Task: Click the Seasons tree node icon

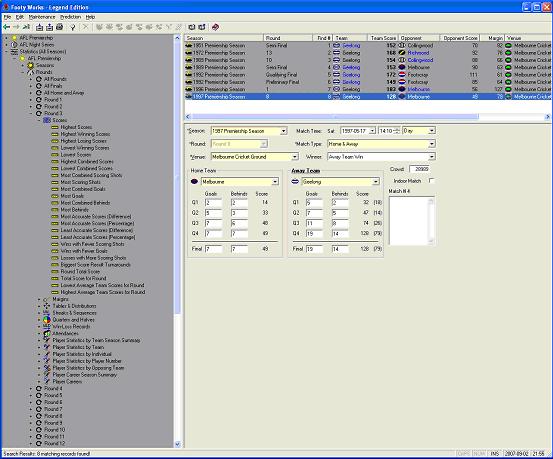Action: pyautogui.click(x=31, y=65)
